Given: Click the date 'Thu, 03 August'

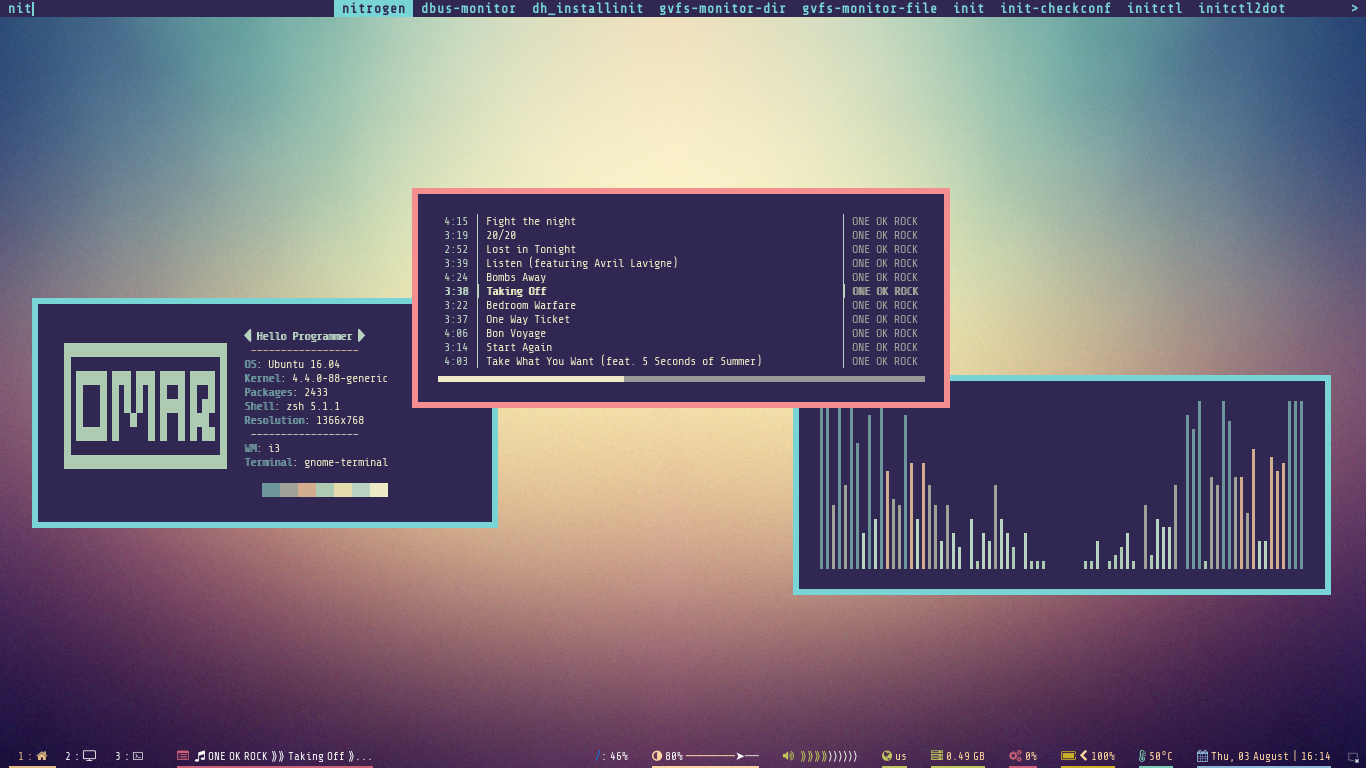Looking at the screenshot, I should [x=1250, y=757].
